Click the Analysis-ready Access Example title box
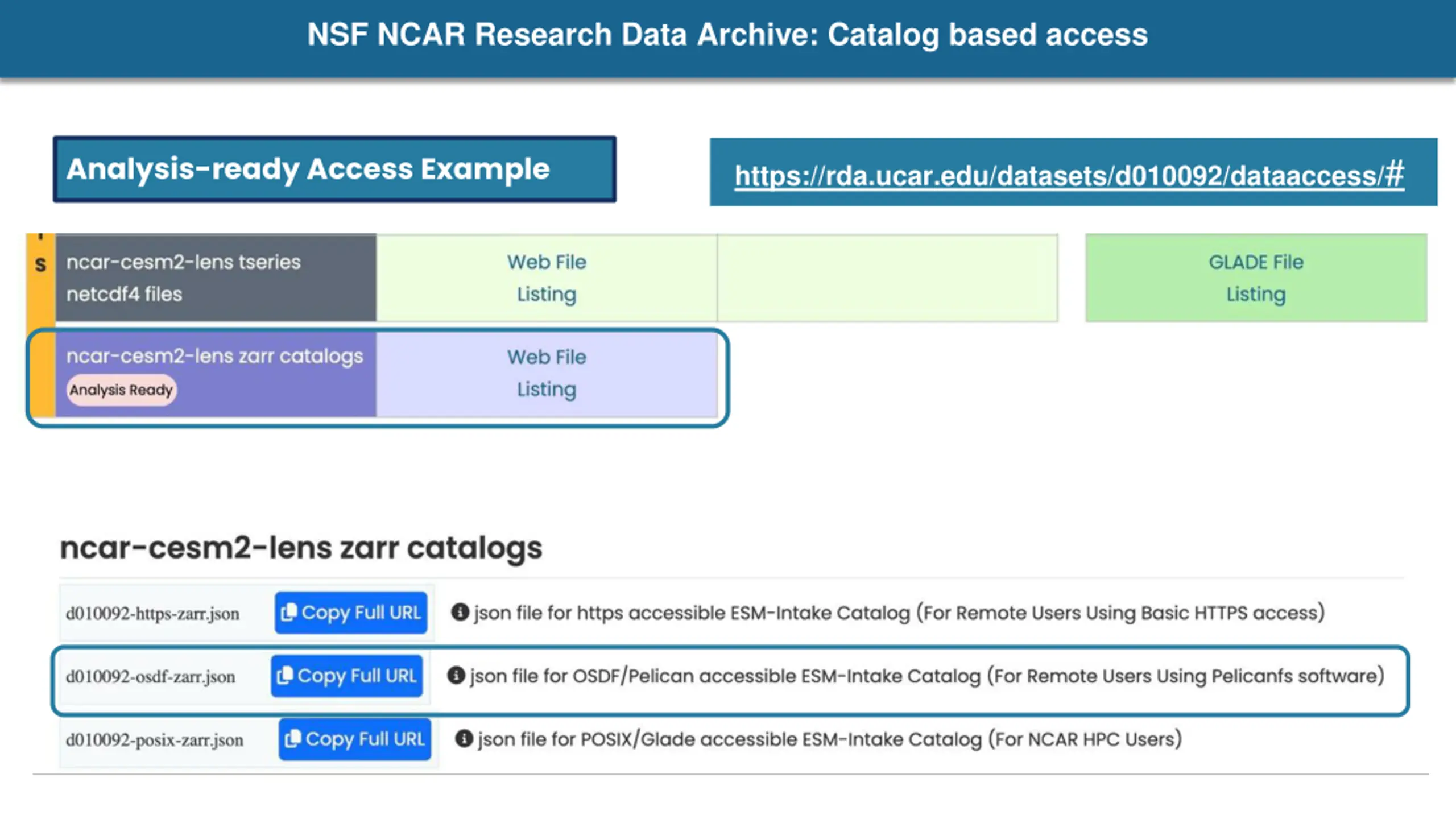This screenshot has width=1456, height=819. [x=334, y=169]
